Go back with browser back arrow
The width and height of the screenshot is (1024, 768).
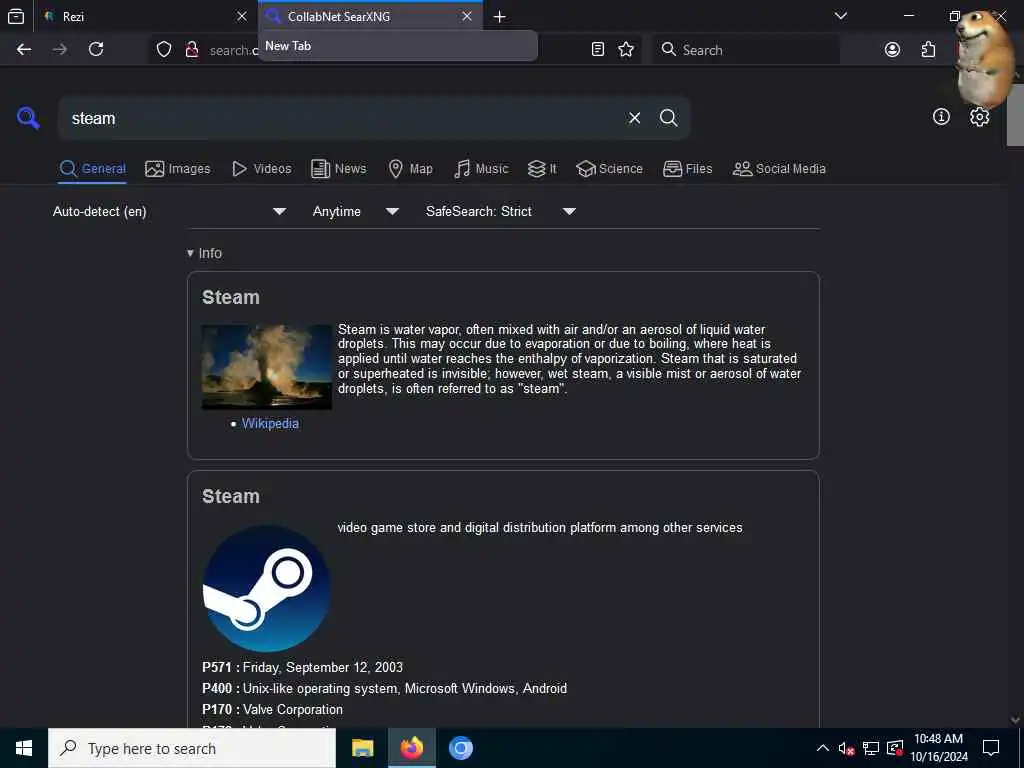pos(24,50)
